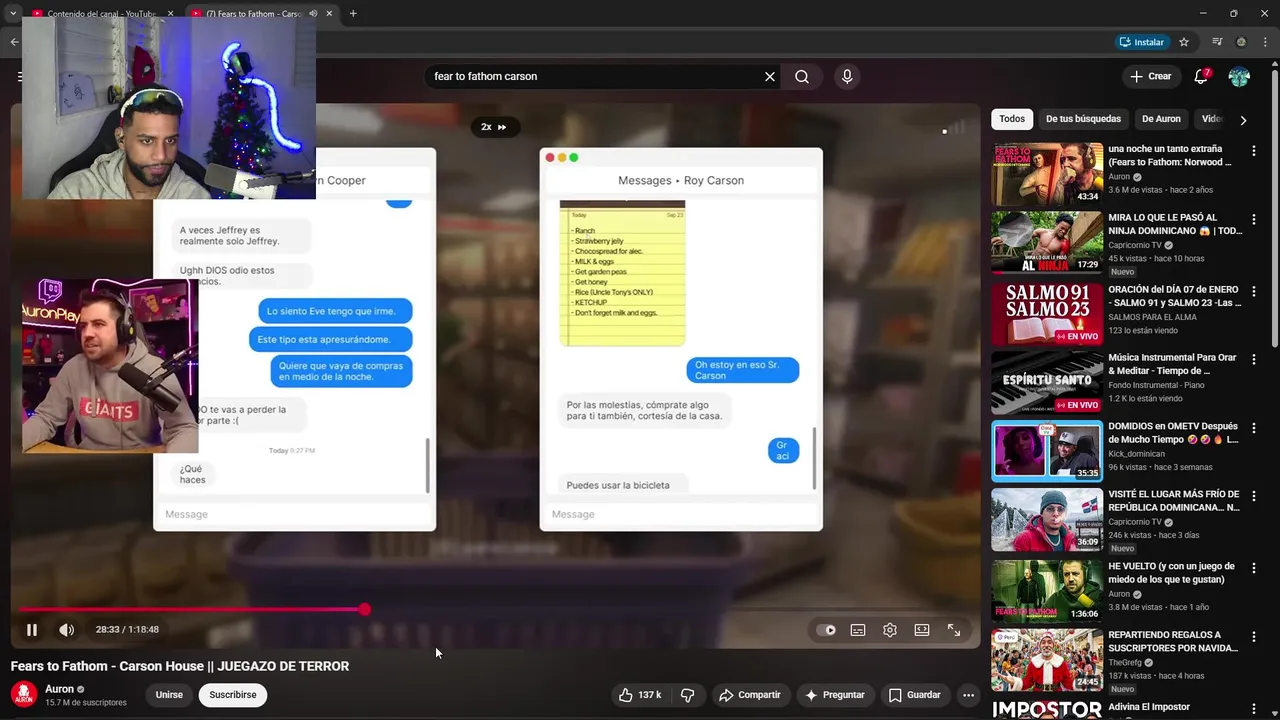Image resolution: width=1280 pixels, height=720 pixels.
Task: Switch to Fears to Fathom browser tab
Action: (x=254, y=14)
